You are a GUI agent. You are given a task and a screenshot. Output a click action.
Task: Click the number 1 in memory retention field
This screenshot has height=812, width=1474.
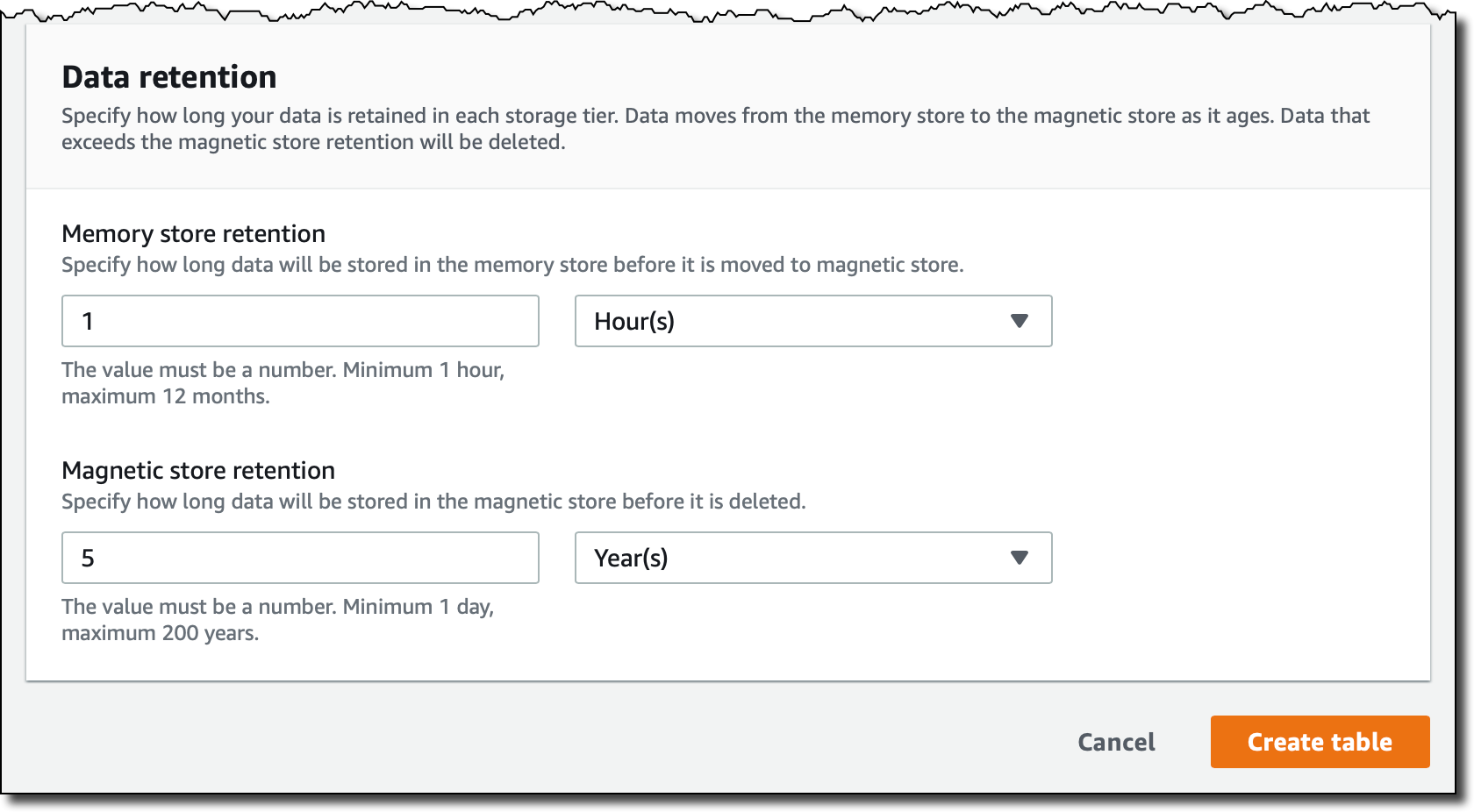[88, 321]
